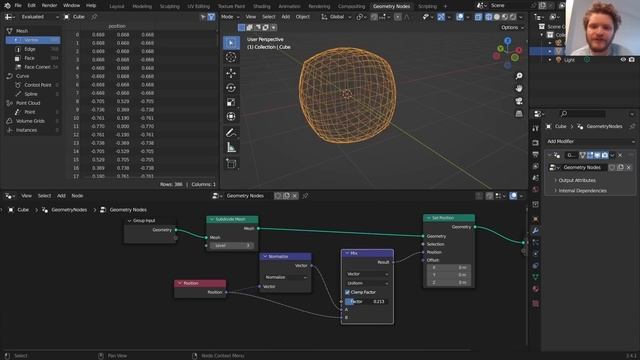Open the object Mode dropdown in viewport

(230, 17)
